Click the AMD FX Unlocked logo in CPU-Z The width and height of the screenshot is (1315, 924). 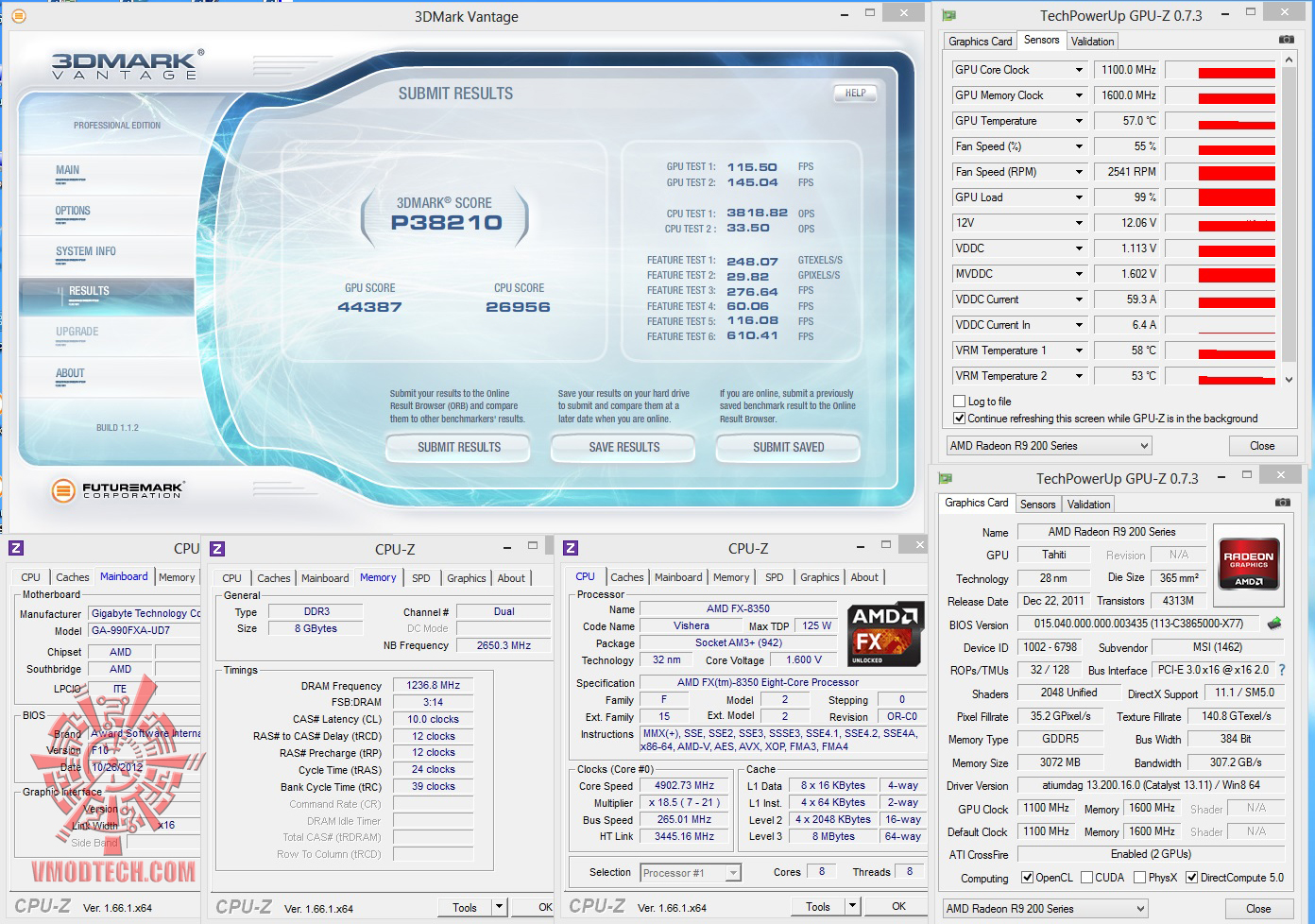(884, 635)
